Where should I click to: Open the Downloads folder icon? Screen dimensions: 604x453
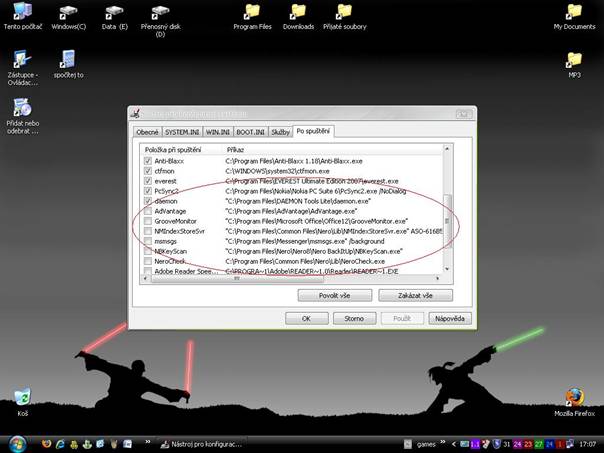pyautogui.click(x=298, y=16)
